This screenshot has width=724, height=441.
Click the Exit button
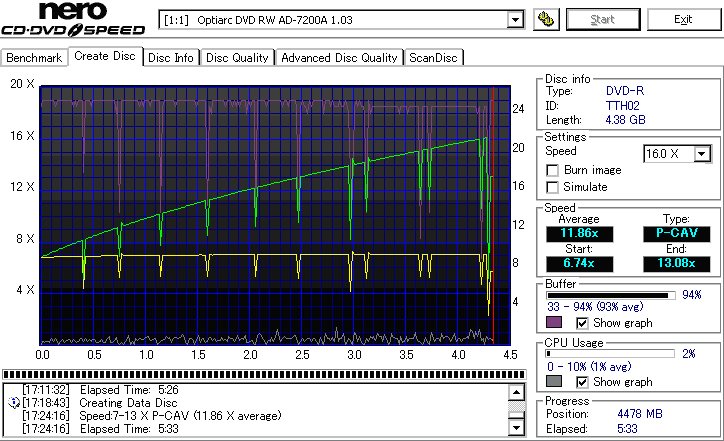[x=683, y=19]
